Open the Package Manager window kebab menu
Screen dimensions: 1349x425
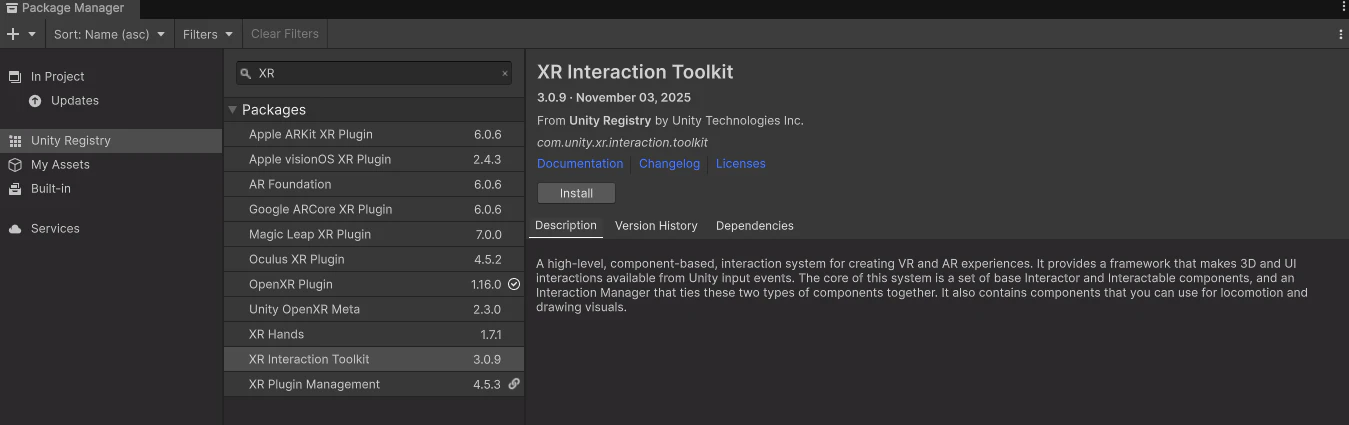coord(1343,7)
